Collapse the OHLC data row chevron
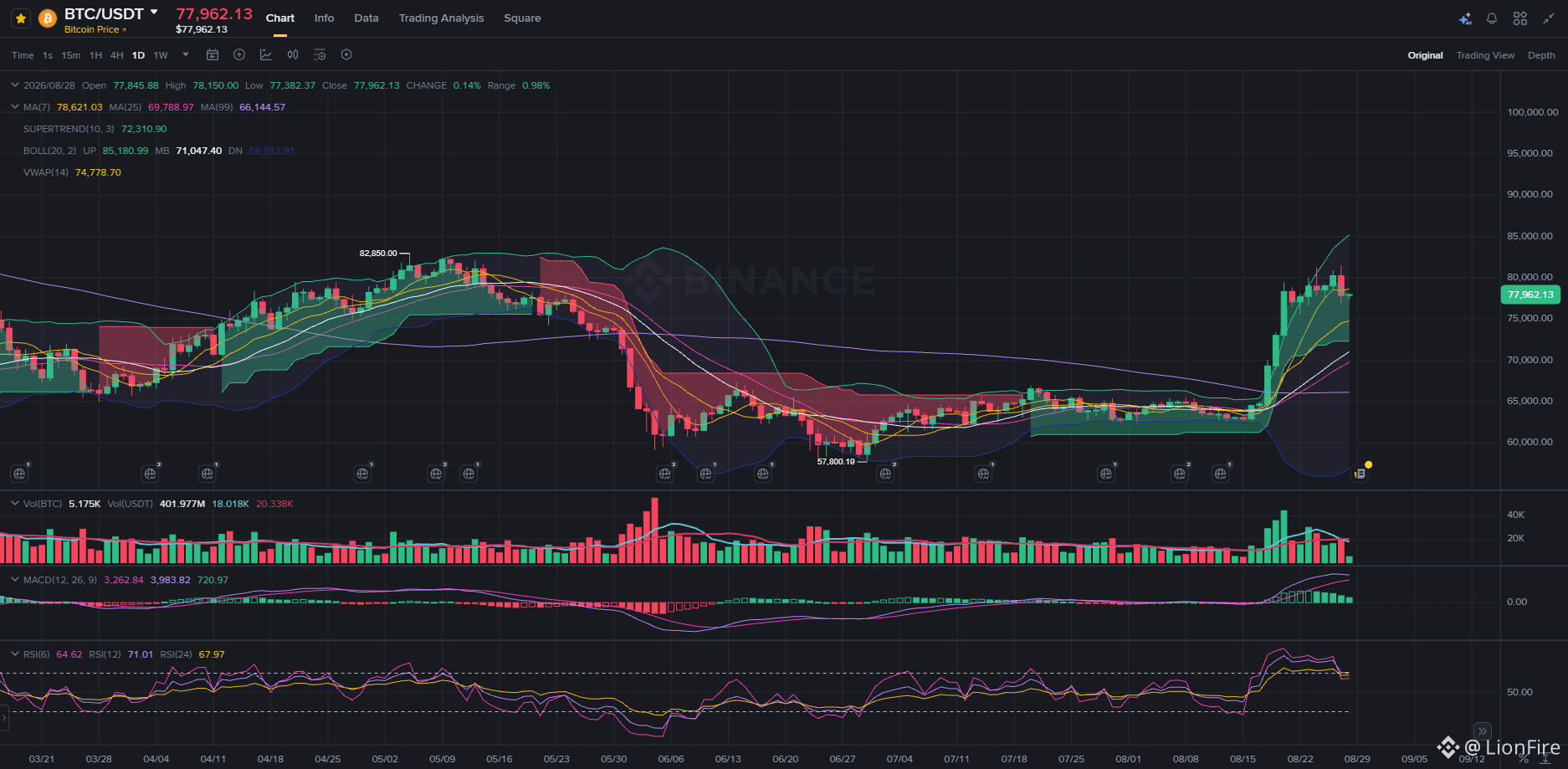The width and height of the screenshot is (1568, 769). (14, 85)
